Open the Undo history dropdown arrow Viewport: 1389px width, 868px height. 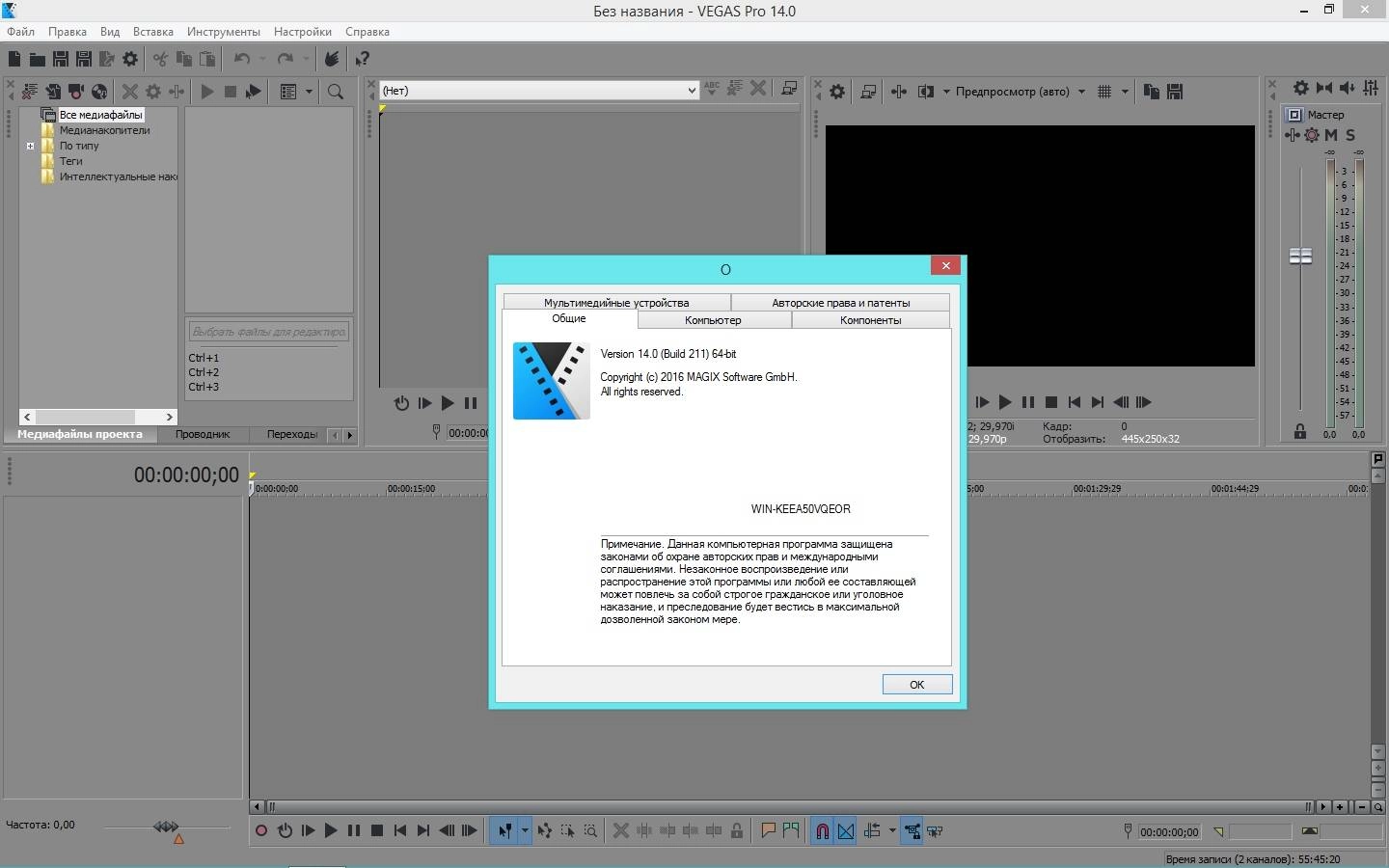click(262, 59)
